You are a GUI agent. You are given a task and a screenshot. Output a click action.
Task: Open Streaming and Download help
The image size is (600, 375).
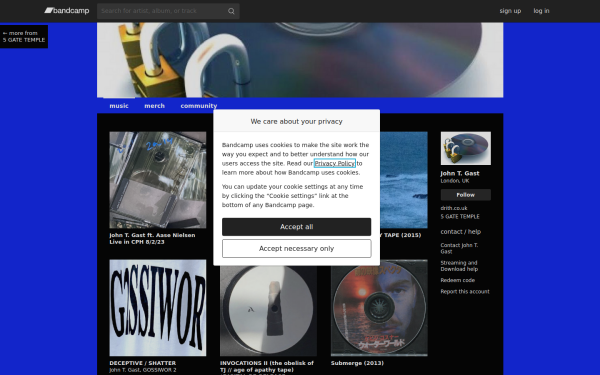(x=459, y=266)
